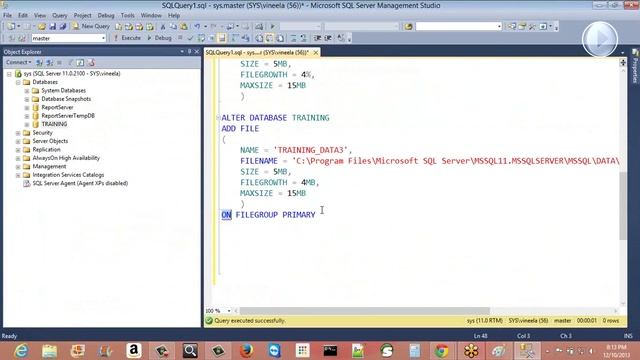Open the File menu

7,16
